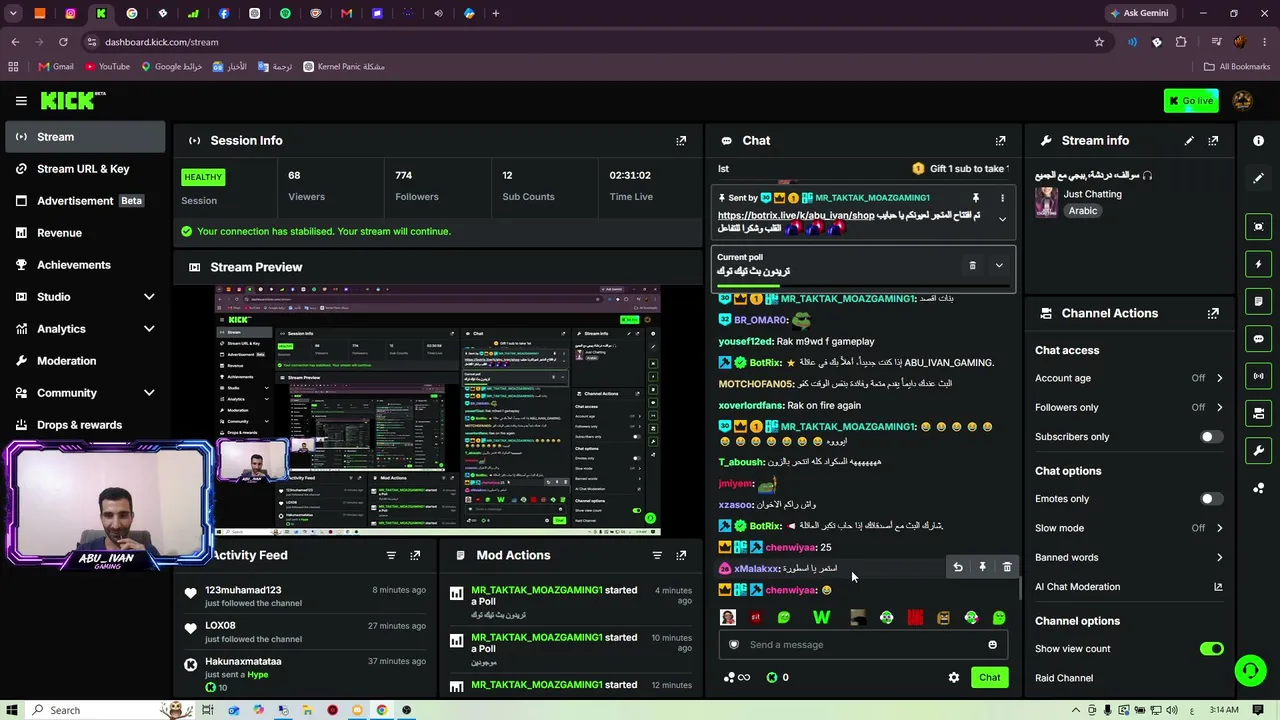Open Banned words list
The width and height of the screenshot is (1280, 720).
(x=1129, y=557)
